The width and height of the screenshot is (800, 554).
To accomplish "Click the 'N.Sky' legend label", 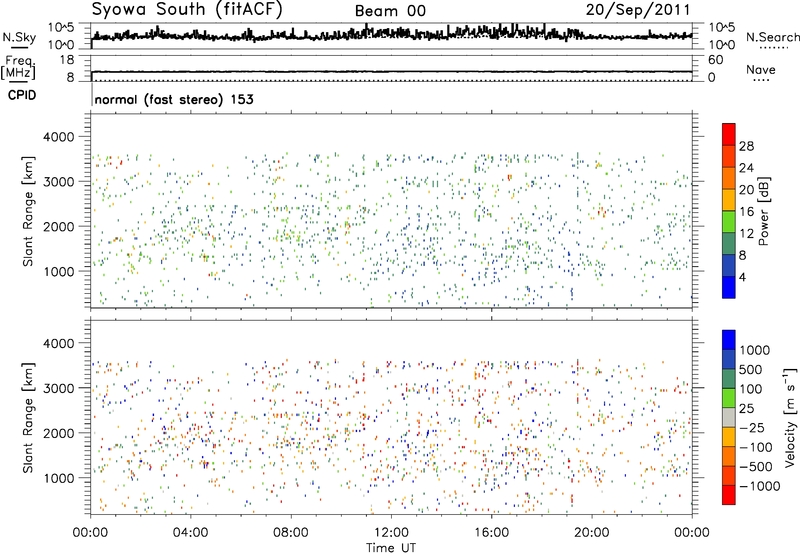I will click(19, 37).
